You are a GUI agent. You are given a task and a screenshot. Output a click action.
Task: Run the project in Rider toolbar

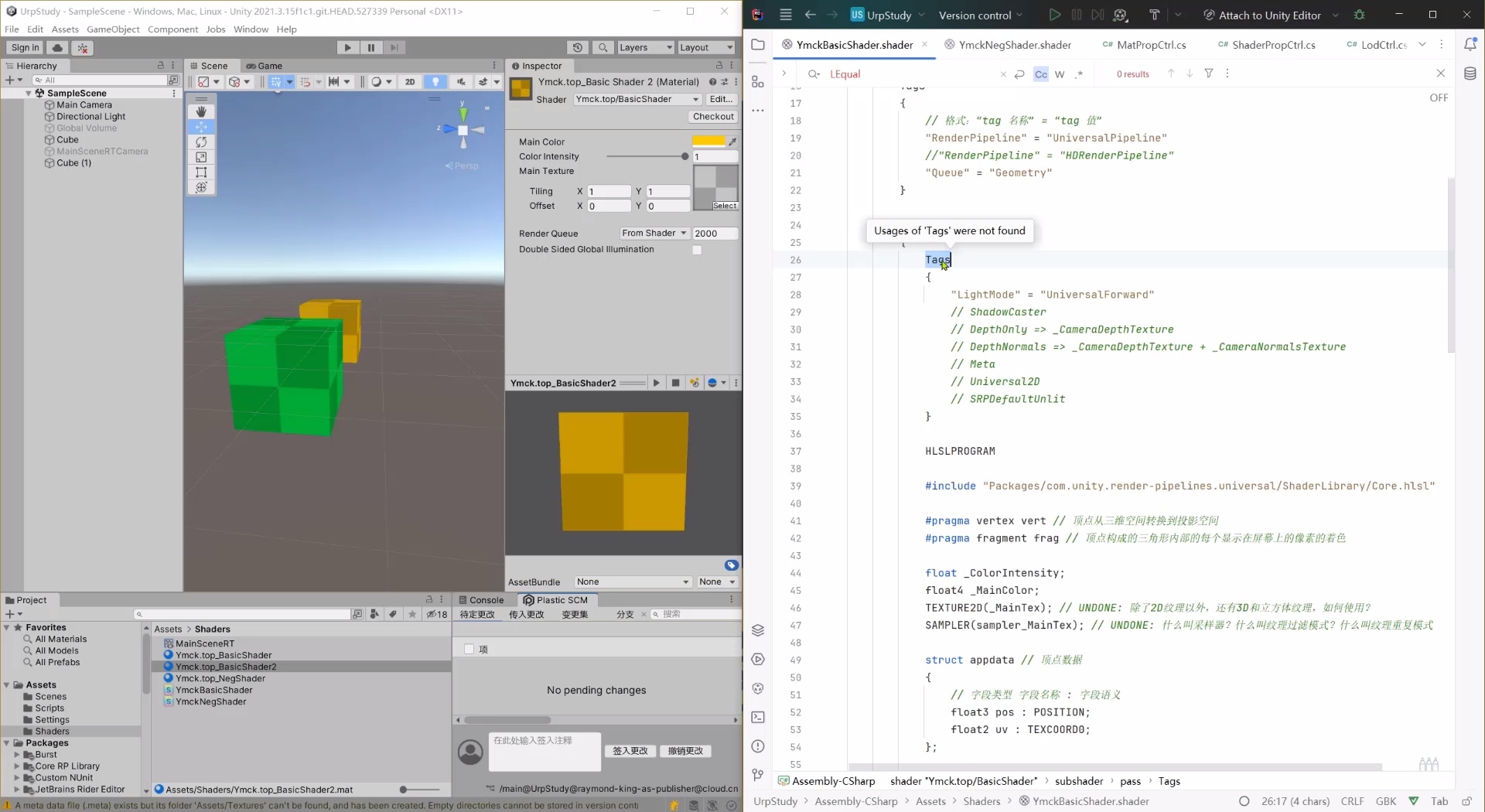click(1054, 15)
